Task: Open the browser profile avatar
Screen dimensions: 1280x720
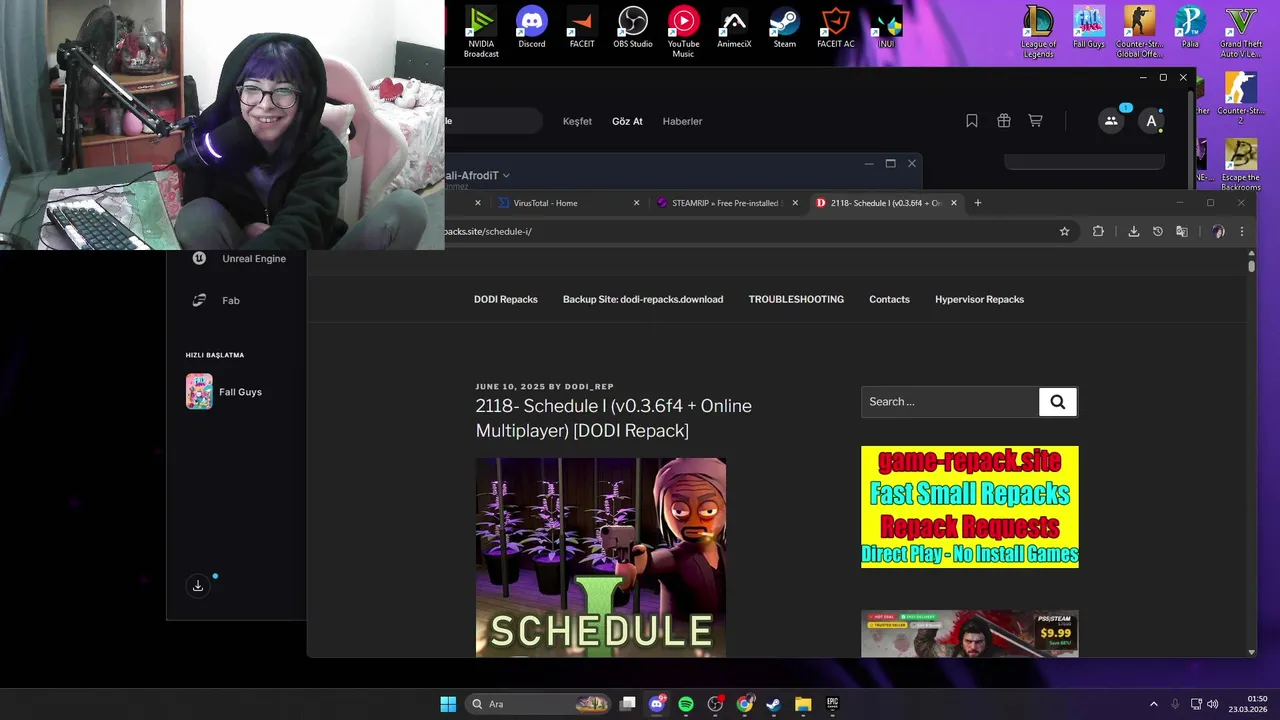Action: (1218, 231)
